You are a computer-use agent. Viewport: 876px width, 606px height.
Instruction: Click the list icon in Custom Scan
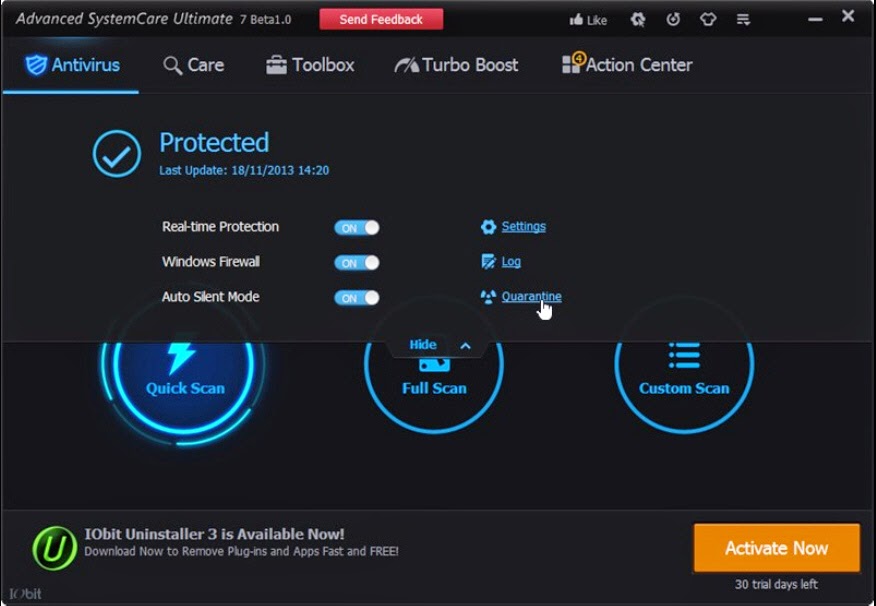coord(684,356)
